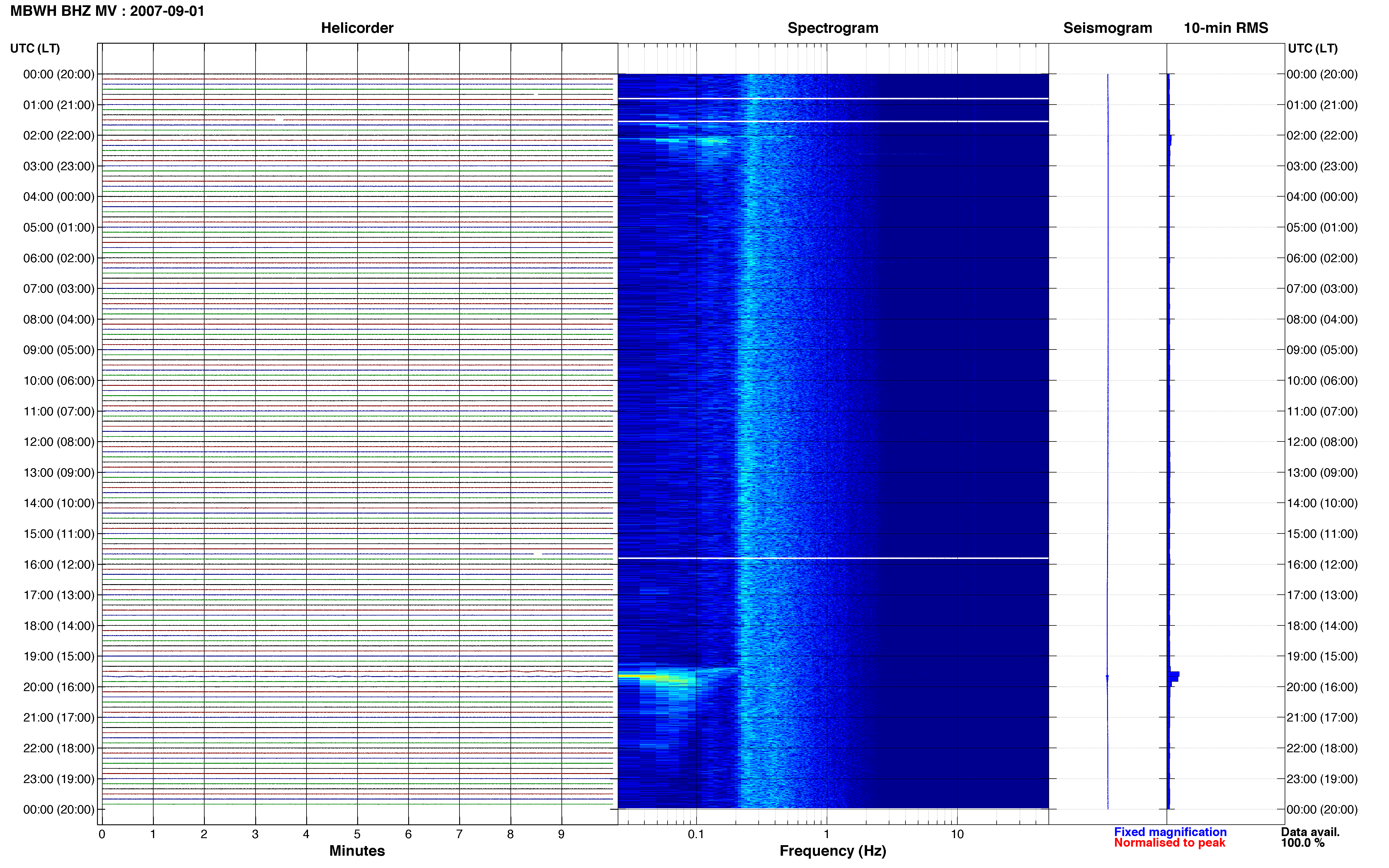Click the 0.1 frequency tick label
1389x868 pixels.
696,834
